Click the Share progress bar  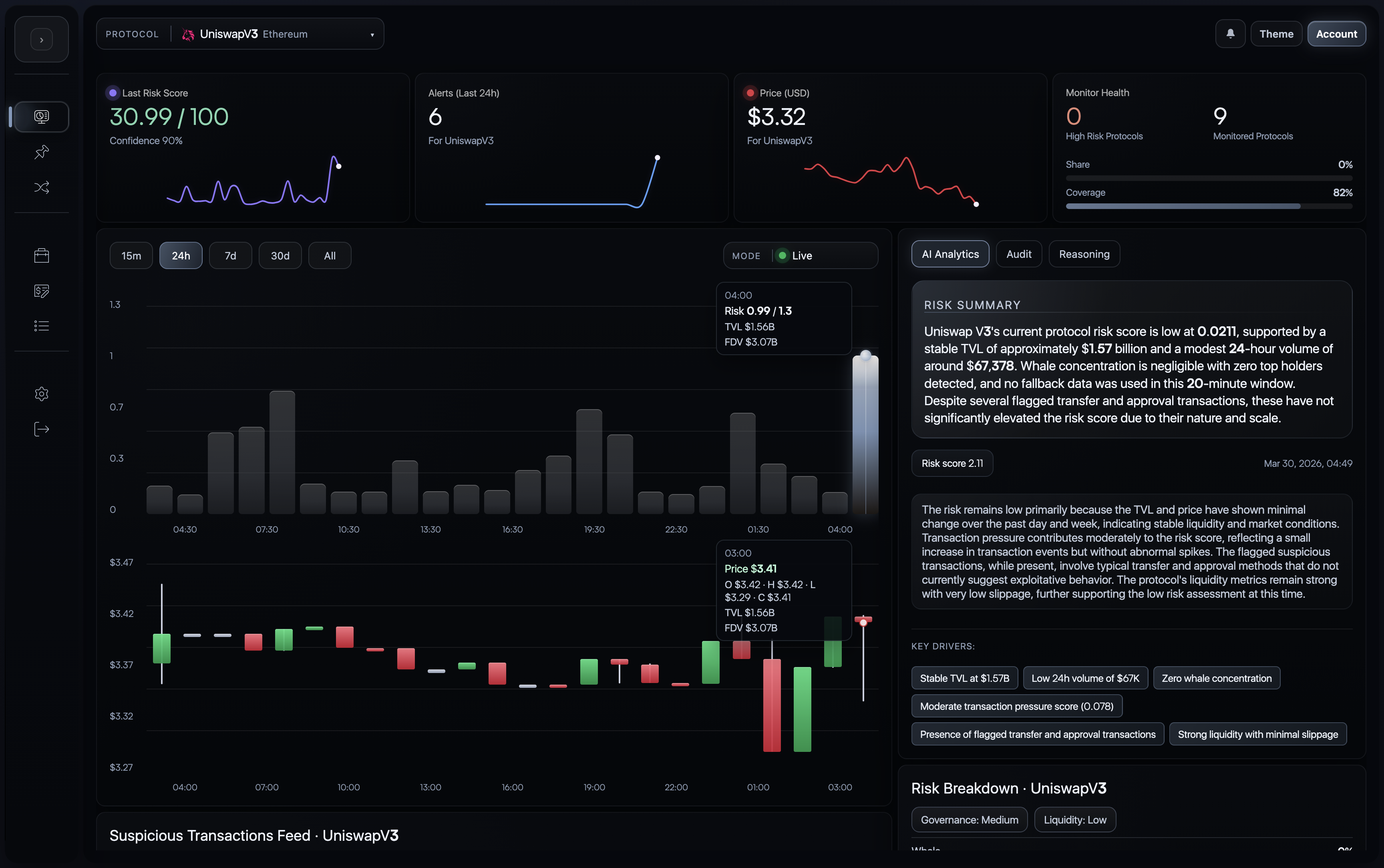[1209, 178]
